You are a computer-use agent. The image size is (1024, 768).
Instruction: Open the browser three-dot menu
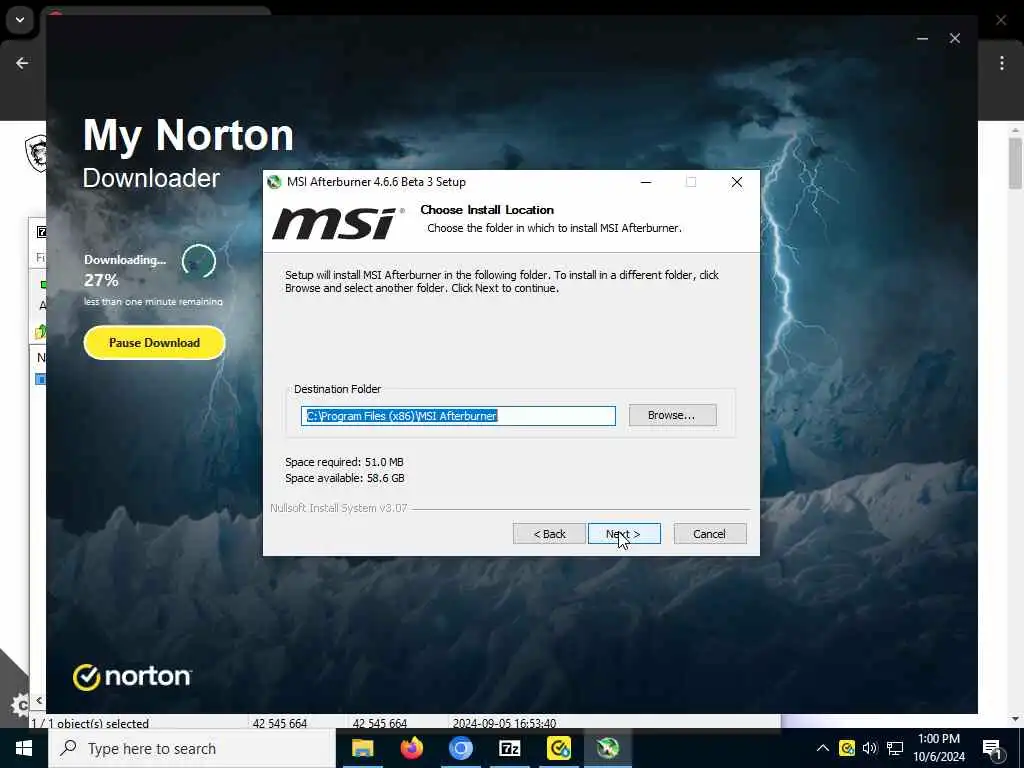point(1002,63)
